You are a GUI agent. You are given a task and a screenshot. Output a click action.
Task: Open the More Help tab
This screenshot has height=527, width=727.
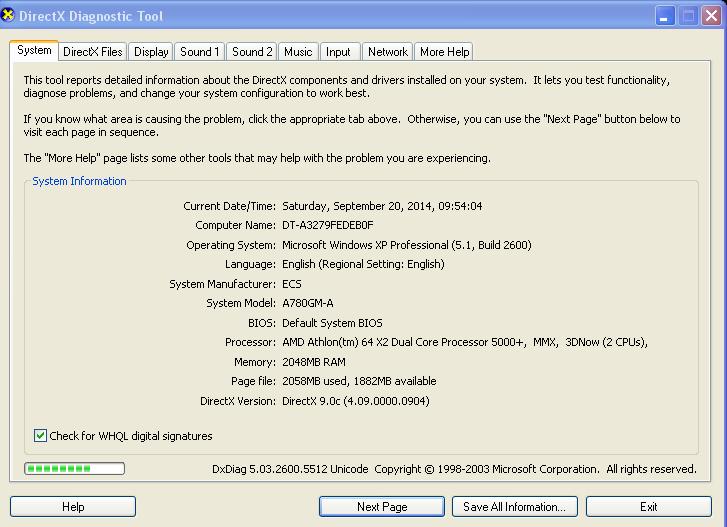tap(444, 52)
